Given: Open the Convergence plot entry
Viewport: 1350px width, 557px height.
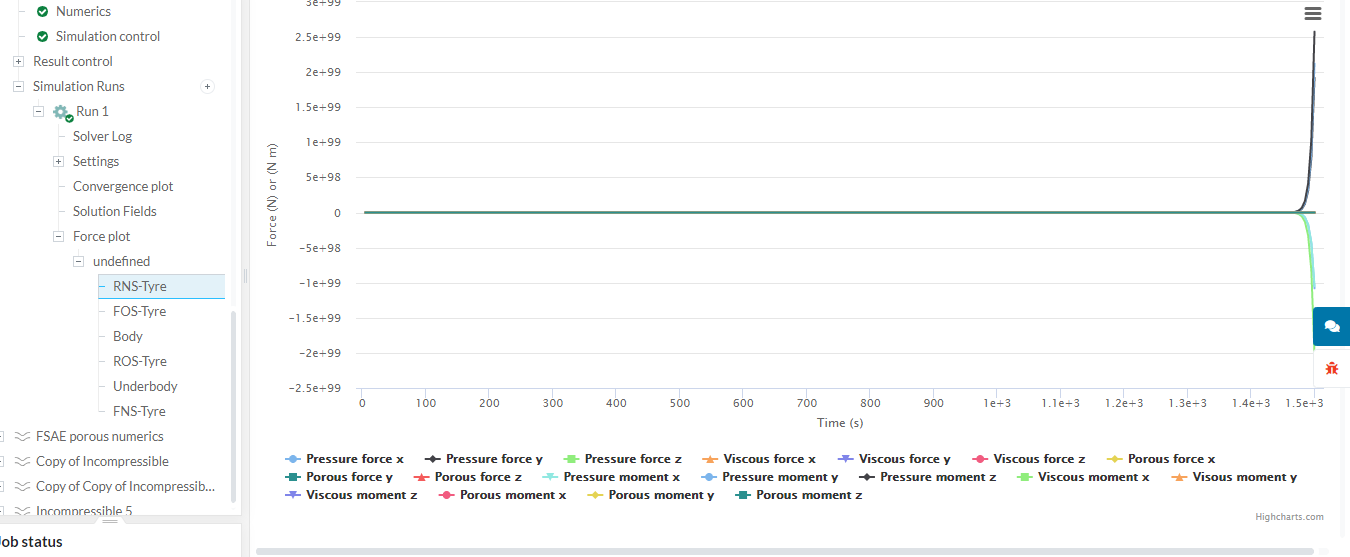Looking at the screenshot, I should click(x=123, y=187).
